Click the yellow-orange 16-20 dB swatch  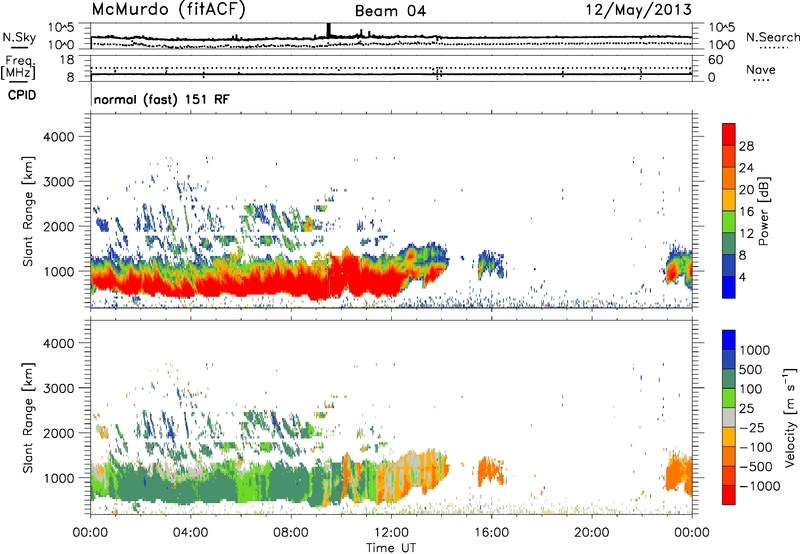[729, 200]
